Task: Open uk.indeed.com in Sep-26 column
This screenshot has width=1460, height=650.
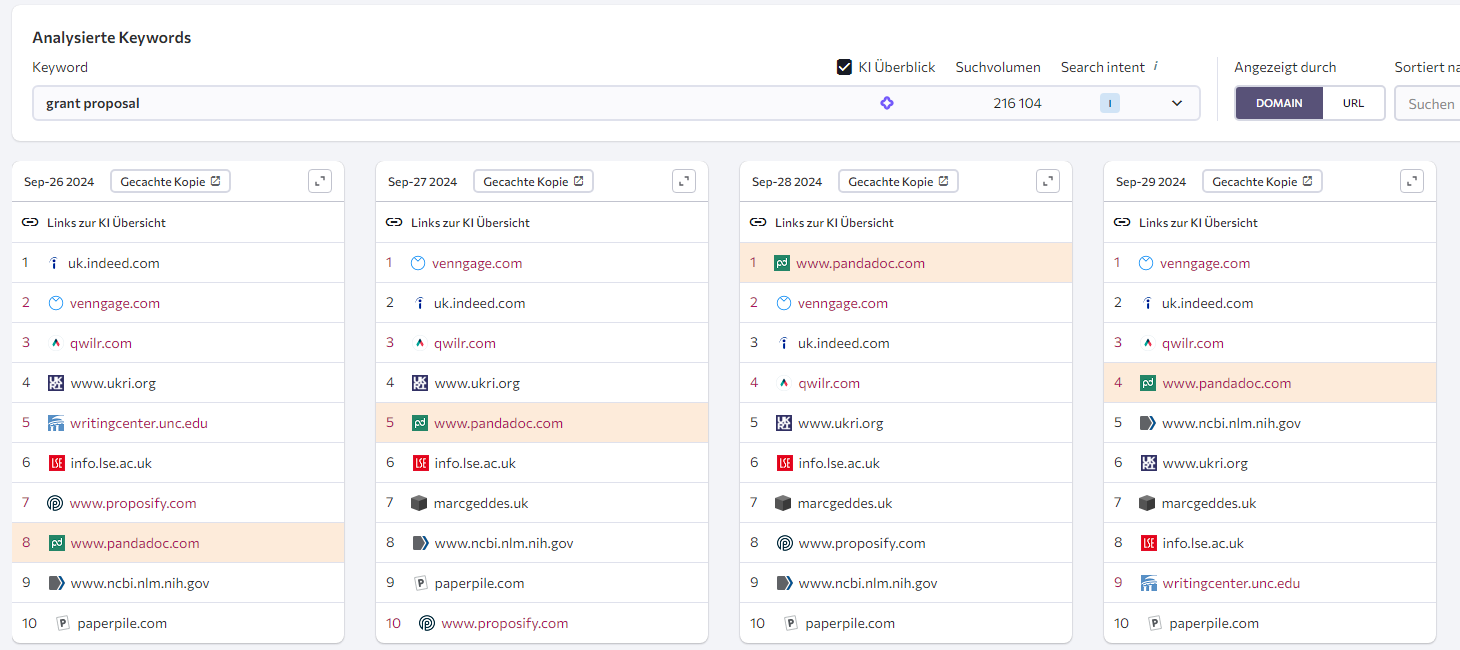Action: tap(114, 263)
